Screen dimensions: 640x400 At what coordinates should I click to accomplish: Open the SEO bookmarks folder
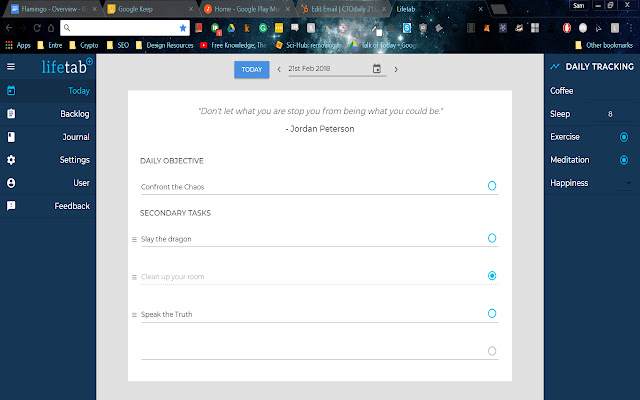tap(118, 45)
